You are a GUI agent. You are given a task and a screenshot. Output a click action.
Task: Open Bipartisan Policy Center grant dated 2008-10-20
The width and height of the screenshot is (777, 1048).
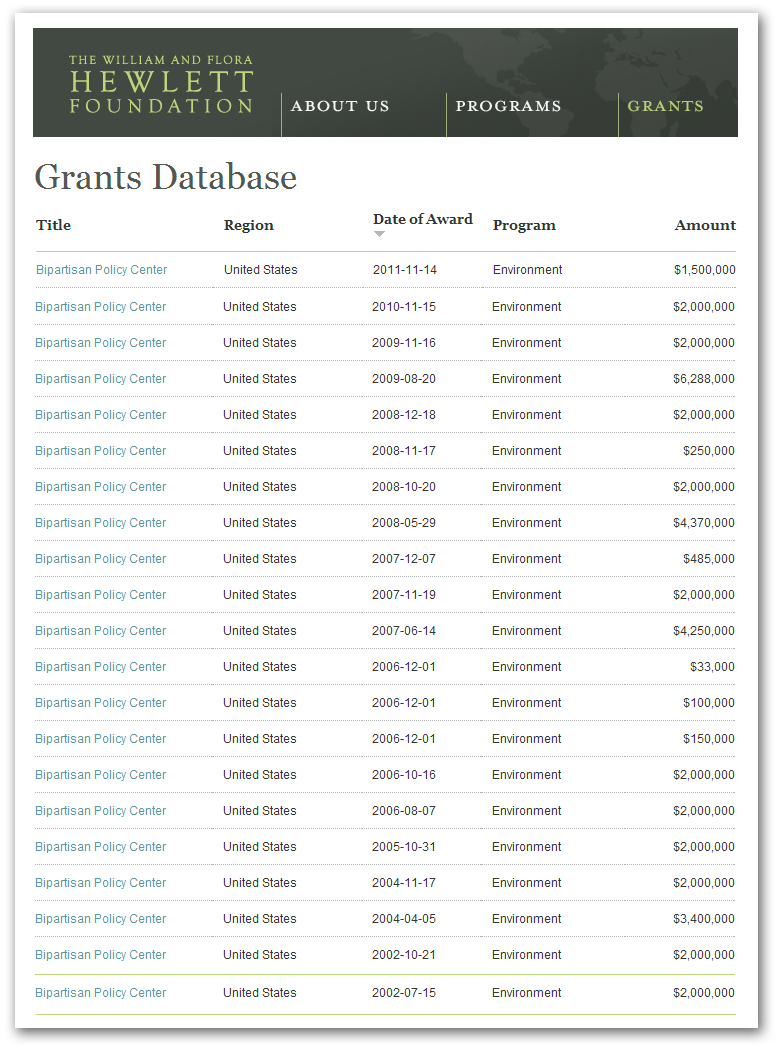(100, 487)
